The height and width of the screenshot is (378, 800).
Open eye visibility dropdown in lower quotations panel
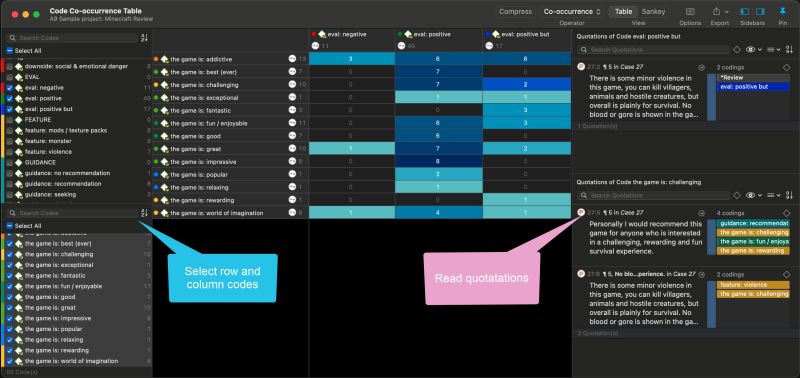pyautogui.click(x=754, y=195)
